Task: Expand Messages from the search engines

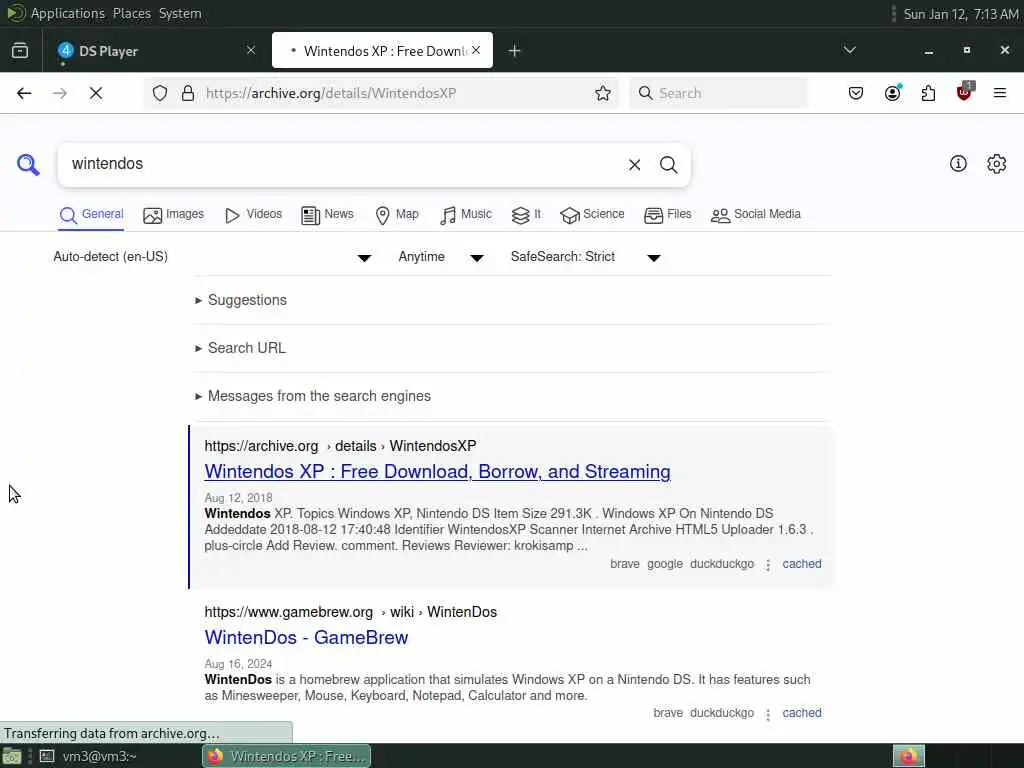Action: click(313, 396)
